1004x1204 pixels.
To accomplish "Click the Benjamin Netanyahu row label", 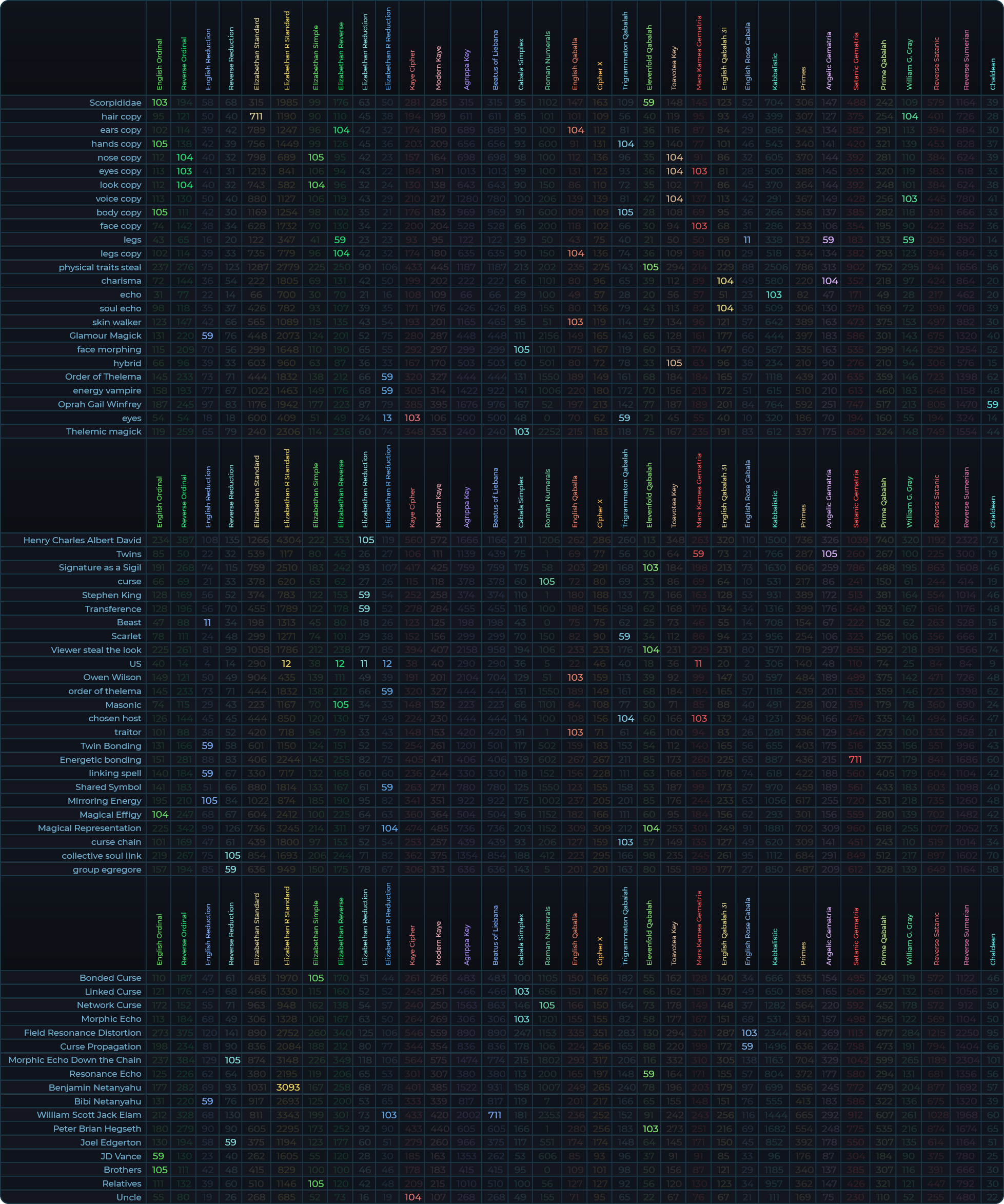I will click(x=94, y=1088).
